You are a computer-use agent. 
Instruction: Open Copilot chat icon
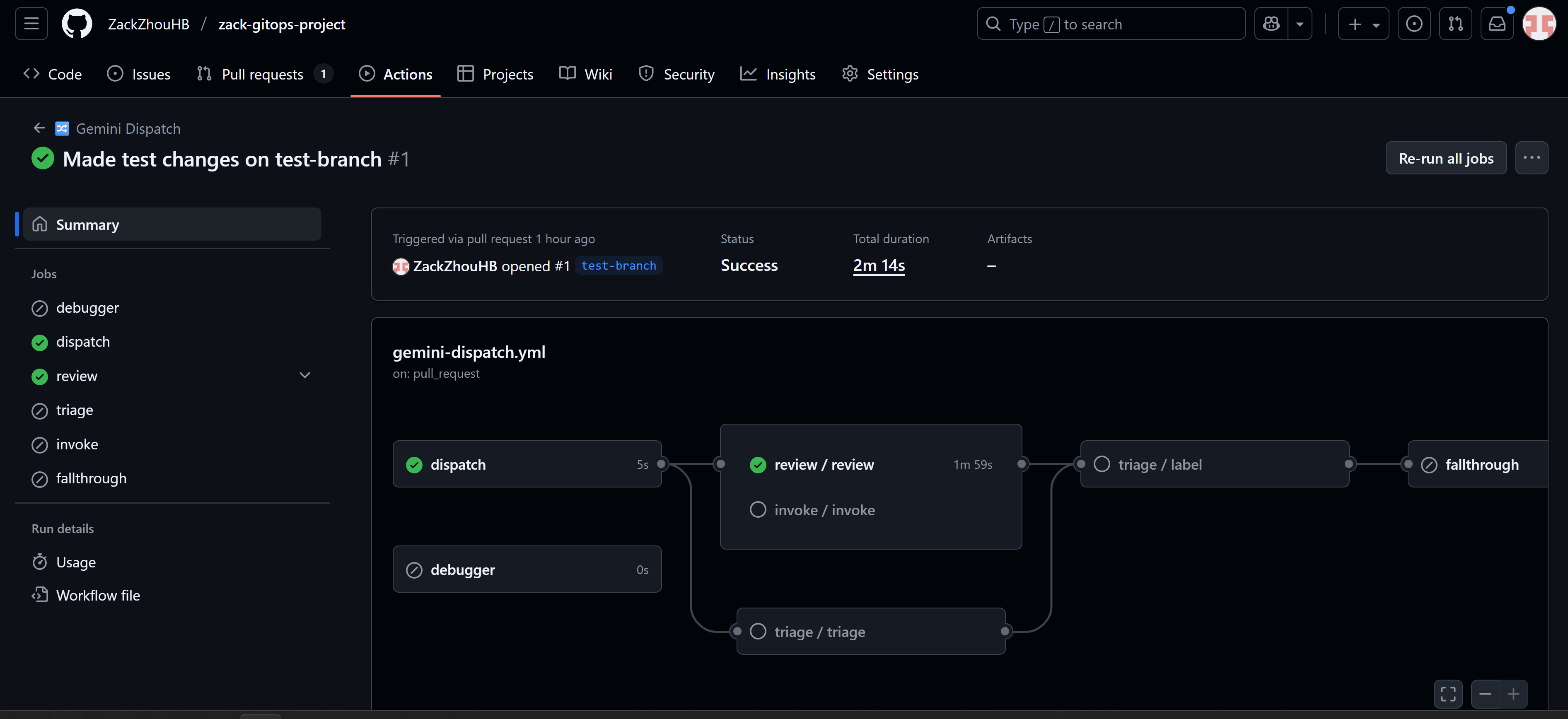point(1271,24)
